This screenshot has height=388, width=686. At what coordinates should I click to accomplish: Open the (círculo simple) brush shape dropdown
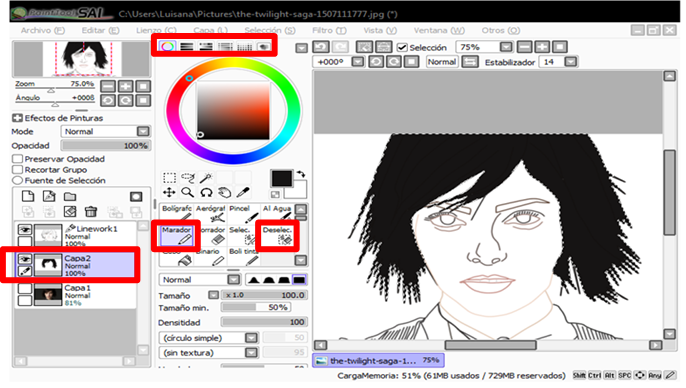[208, 338]
